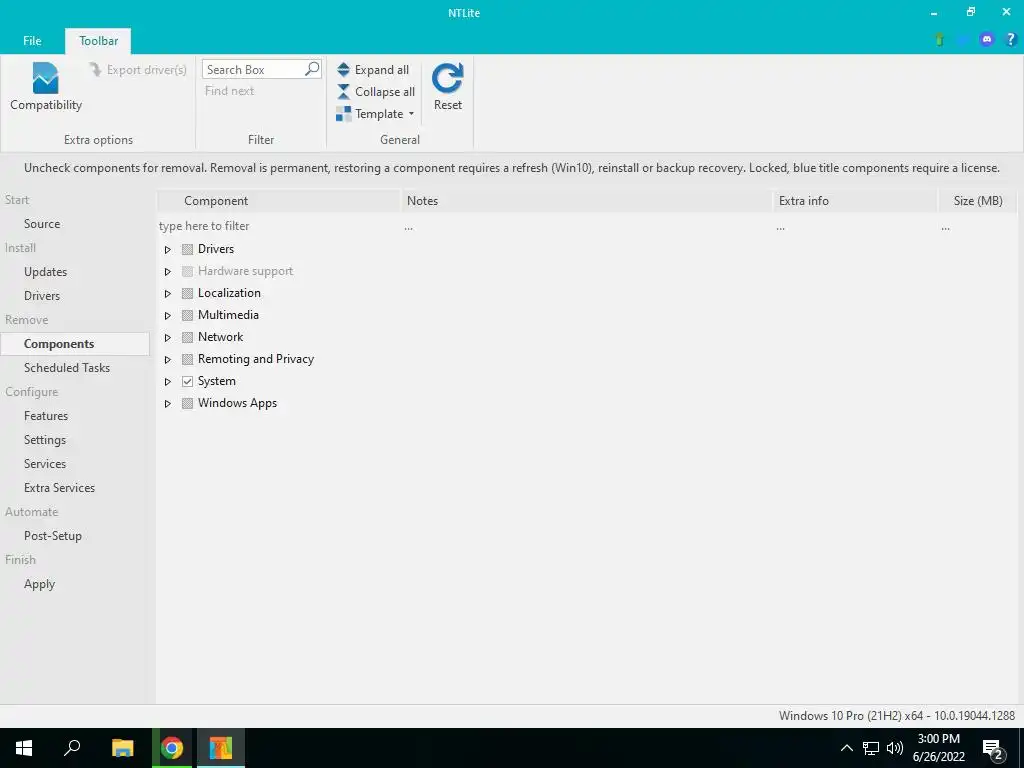Image resolution: width=1024 pixels, height=768 pixels.
Task: Expand the Multimedia tree node
Action: pos(168,315)
